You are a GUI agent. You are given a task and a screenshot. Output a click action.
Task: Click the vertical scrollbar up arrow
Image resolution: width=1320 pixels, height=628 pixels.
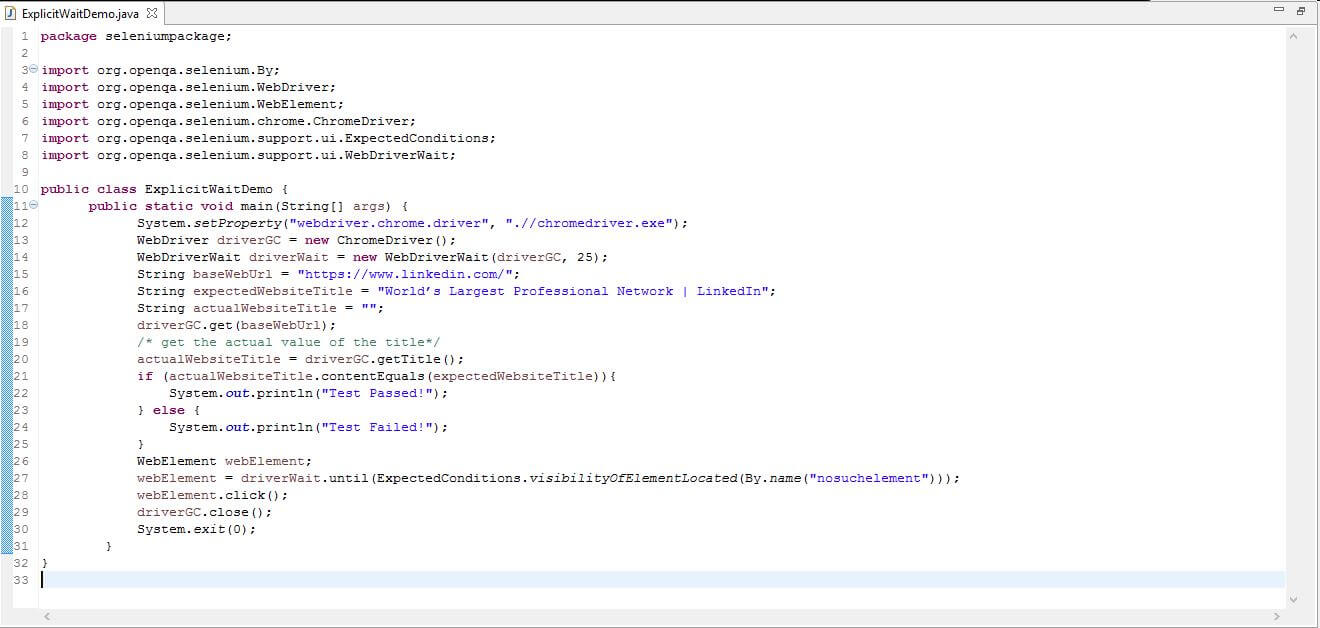click(x=1293, y=36)
